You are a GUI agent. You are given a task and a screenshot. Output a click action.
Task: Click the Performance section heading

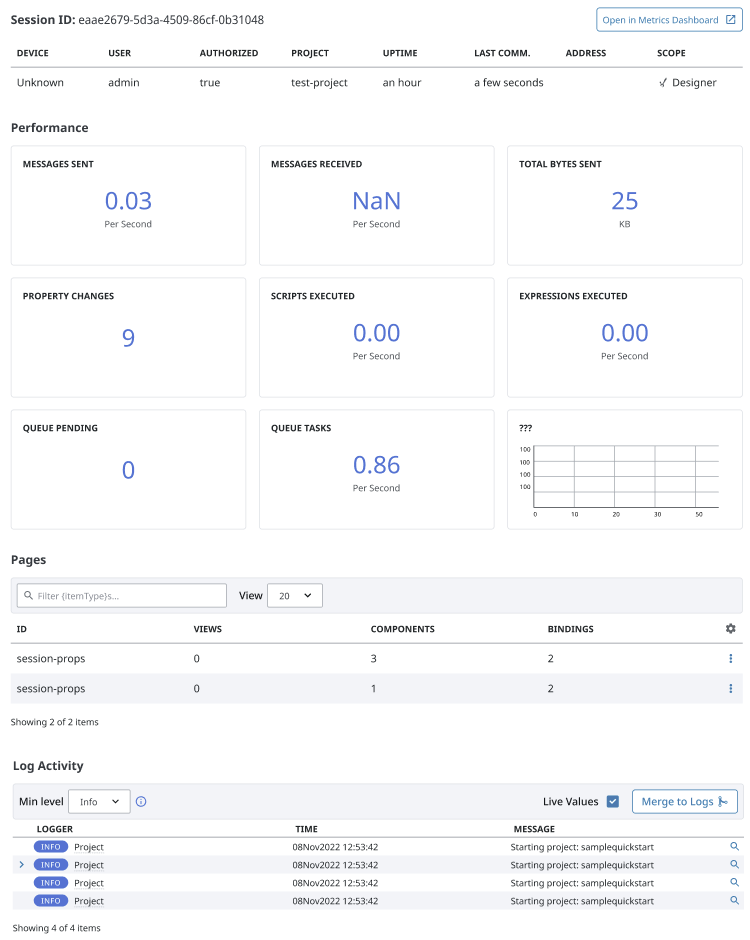(50, 128)
